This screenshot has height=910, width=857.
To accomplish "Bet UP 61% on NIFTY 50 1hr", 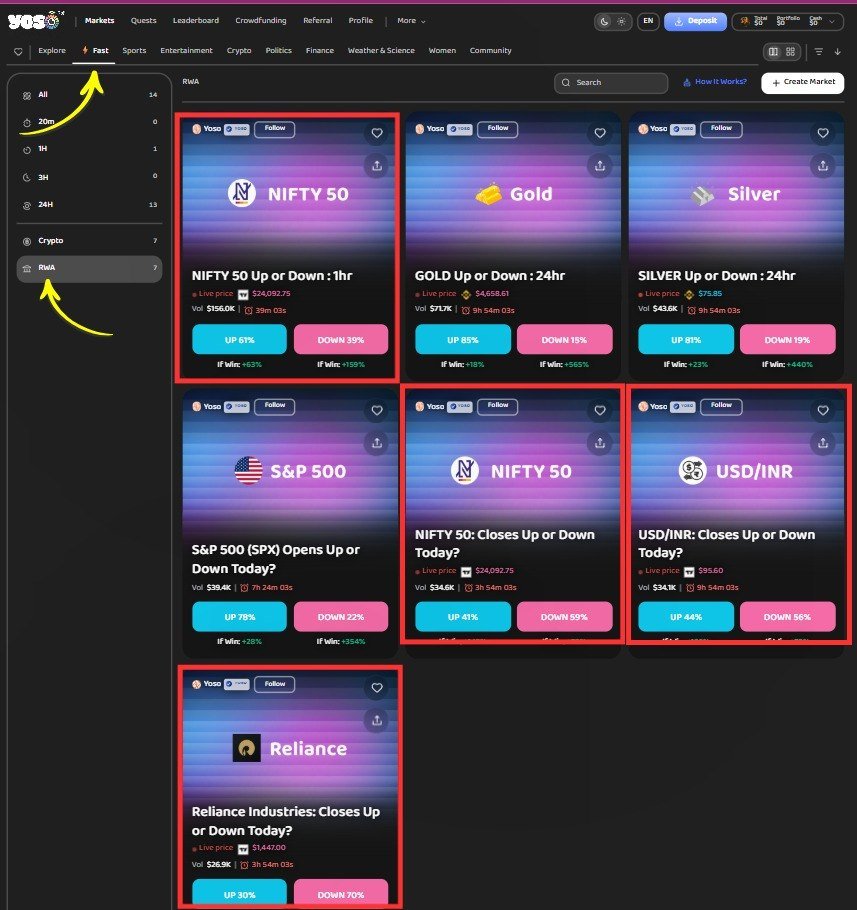I will click(239, 340).
